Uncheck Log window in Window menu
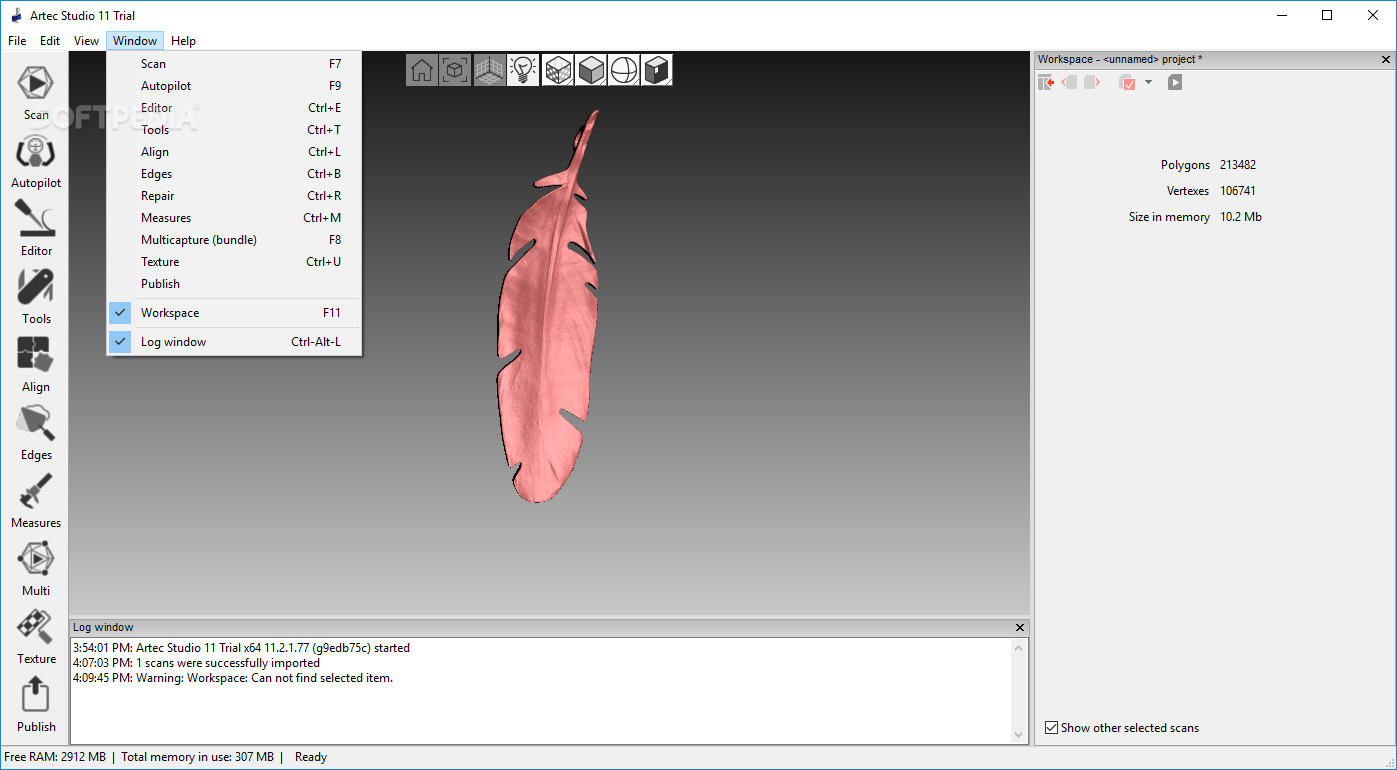The width and height of the screenshot is (1397, 770). point(234,342)
